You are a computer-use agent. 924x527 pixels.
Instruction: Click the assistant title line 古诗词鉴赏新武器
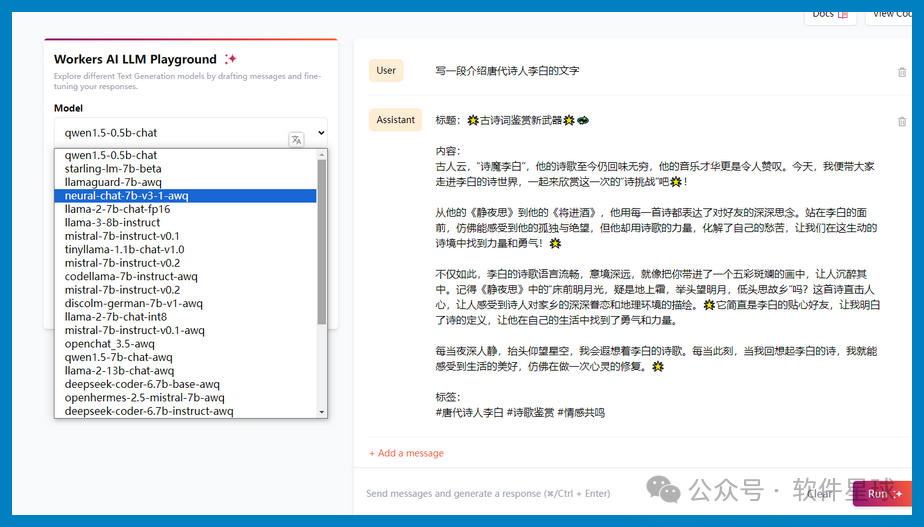(x=512, y=120)
